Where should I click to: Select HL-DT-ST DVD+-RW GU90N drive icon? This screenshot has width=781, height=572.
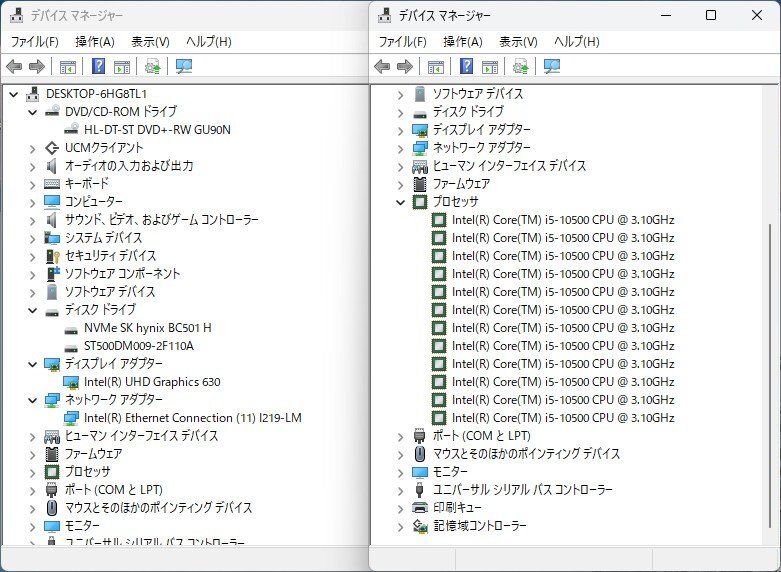coord(71,130)
